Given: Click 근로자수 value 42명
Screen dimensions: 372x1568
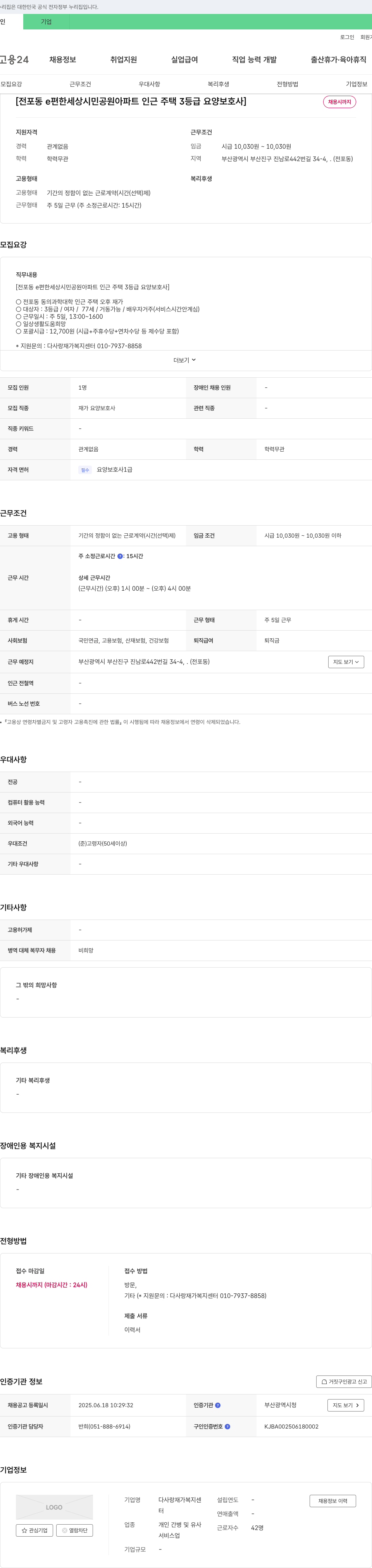Looking at the screenshot, I should (258, 1528).
